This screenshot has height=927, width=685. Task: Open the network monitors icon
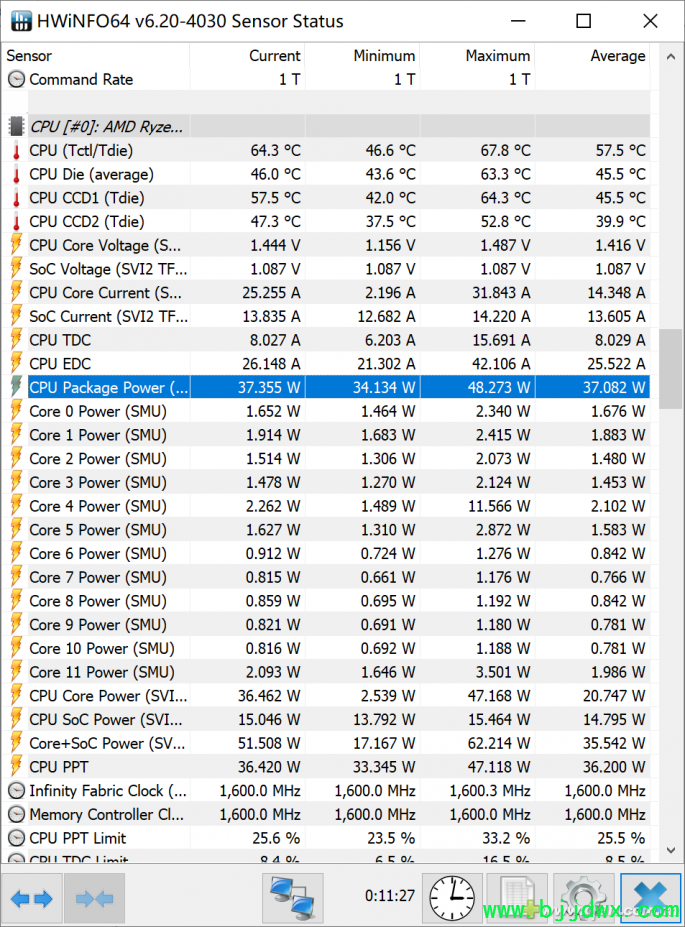click(293, 898)
